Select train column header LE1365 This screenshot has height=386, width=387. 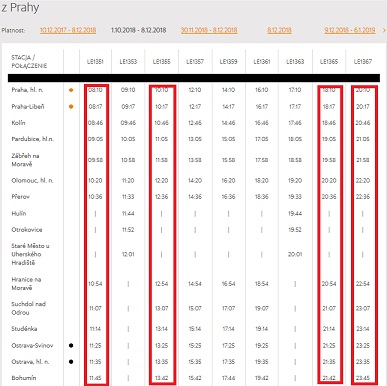pyautogui.click(x=329, y=62)
